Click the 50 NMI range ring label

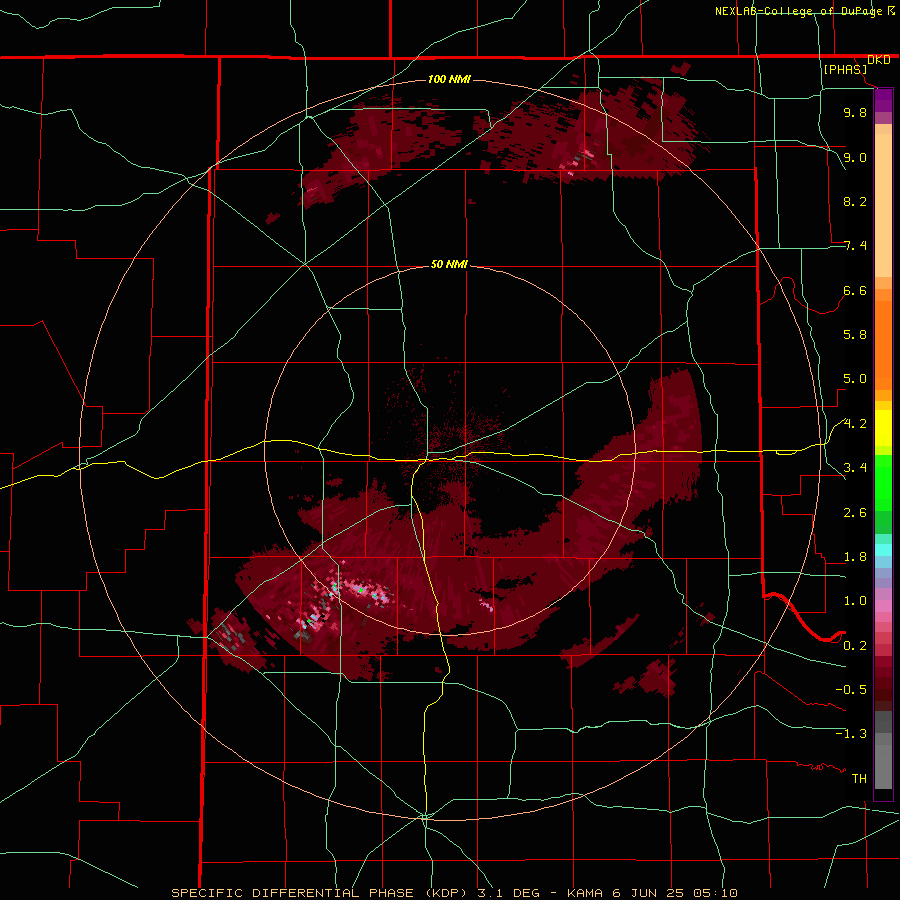[449, 265]
